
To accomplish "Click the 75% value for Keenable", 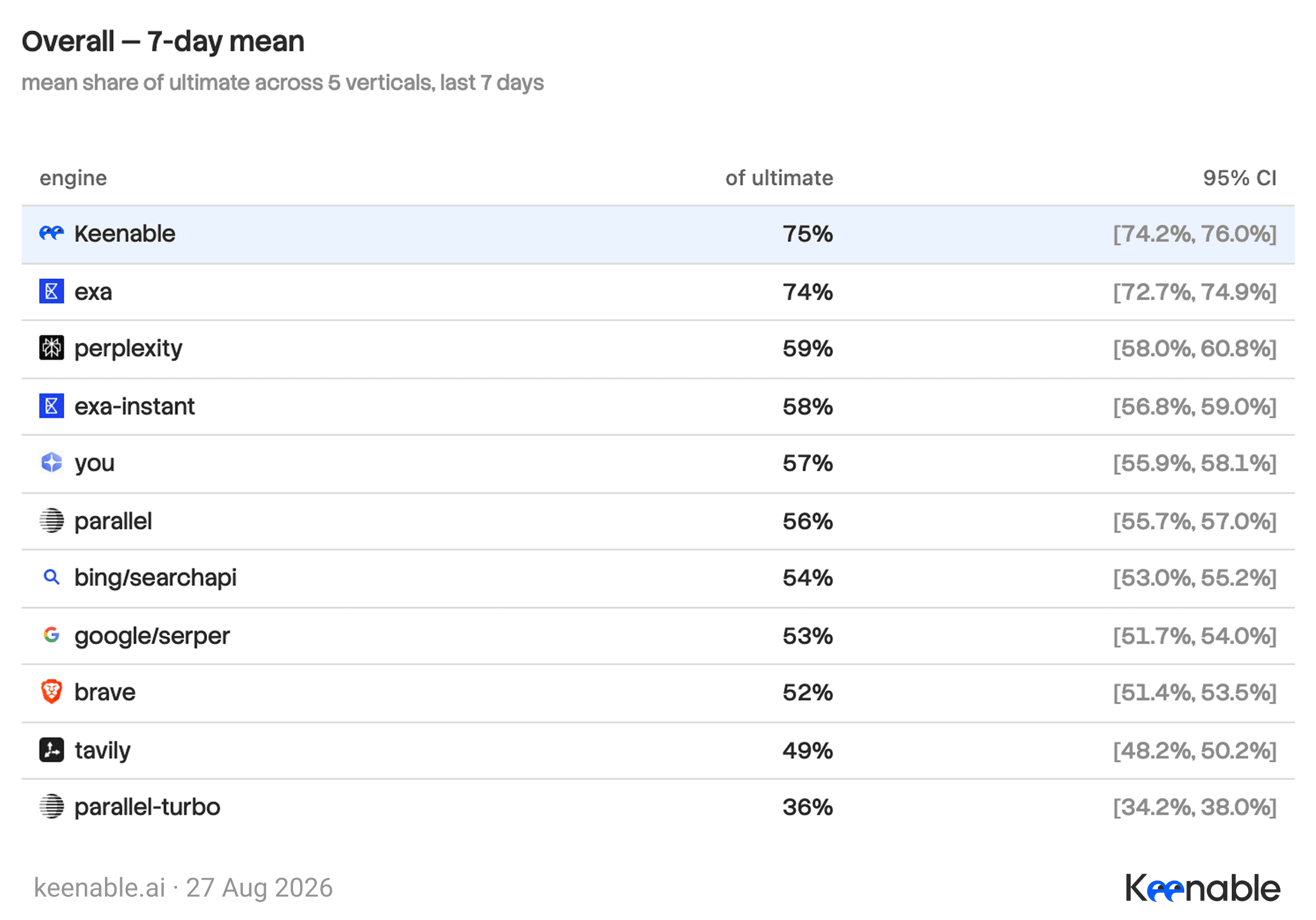I will coord(808,234).
